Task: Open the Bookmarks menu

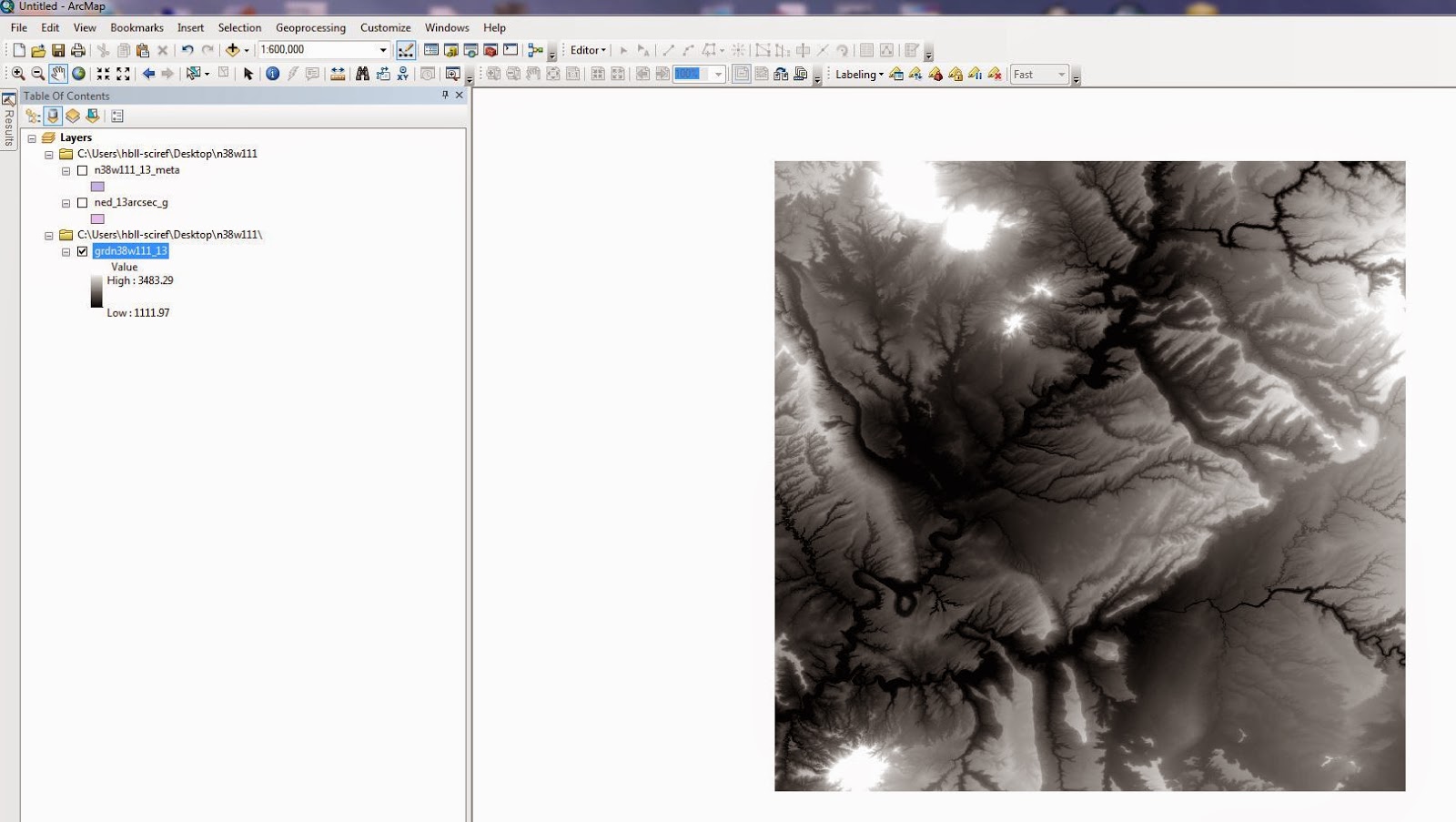Action: (x=136, y=27)
